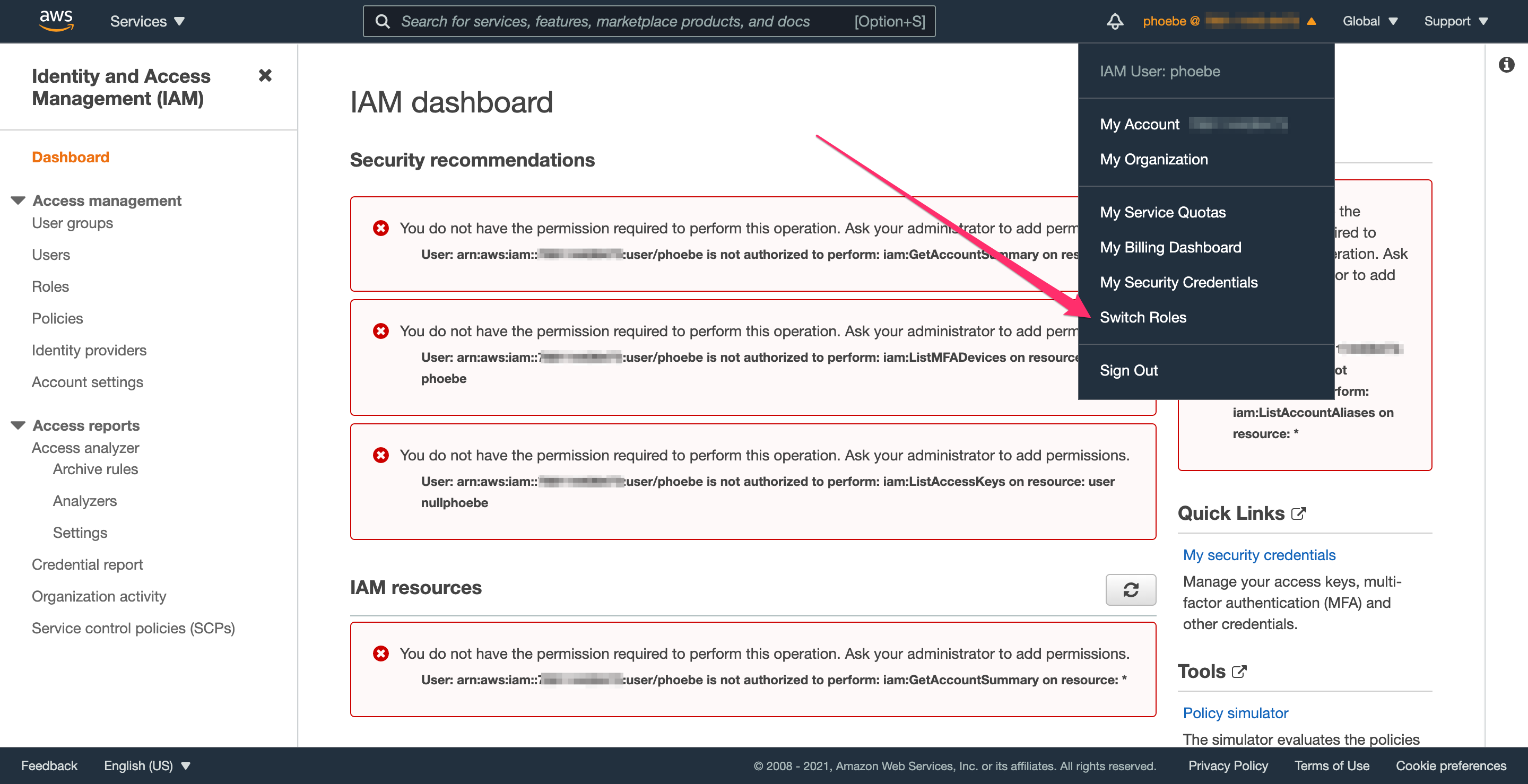Open Access analyzer in sidebar

click(x=85, y=448)
